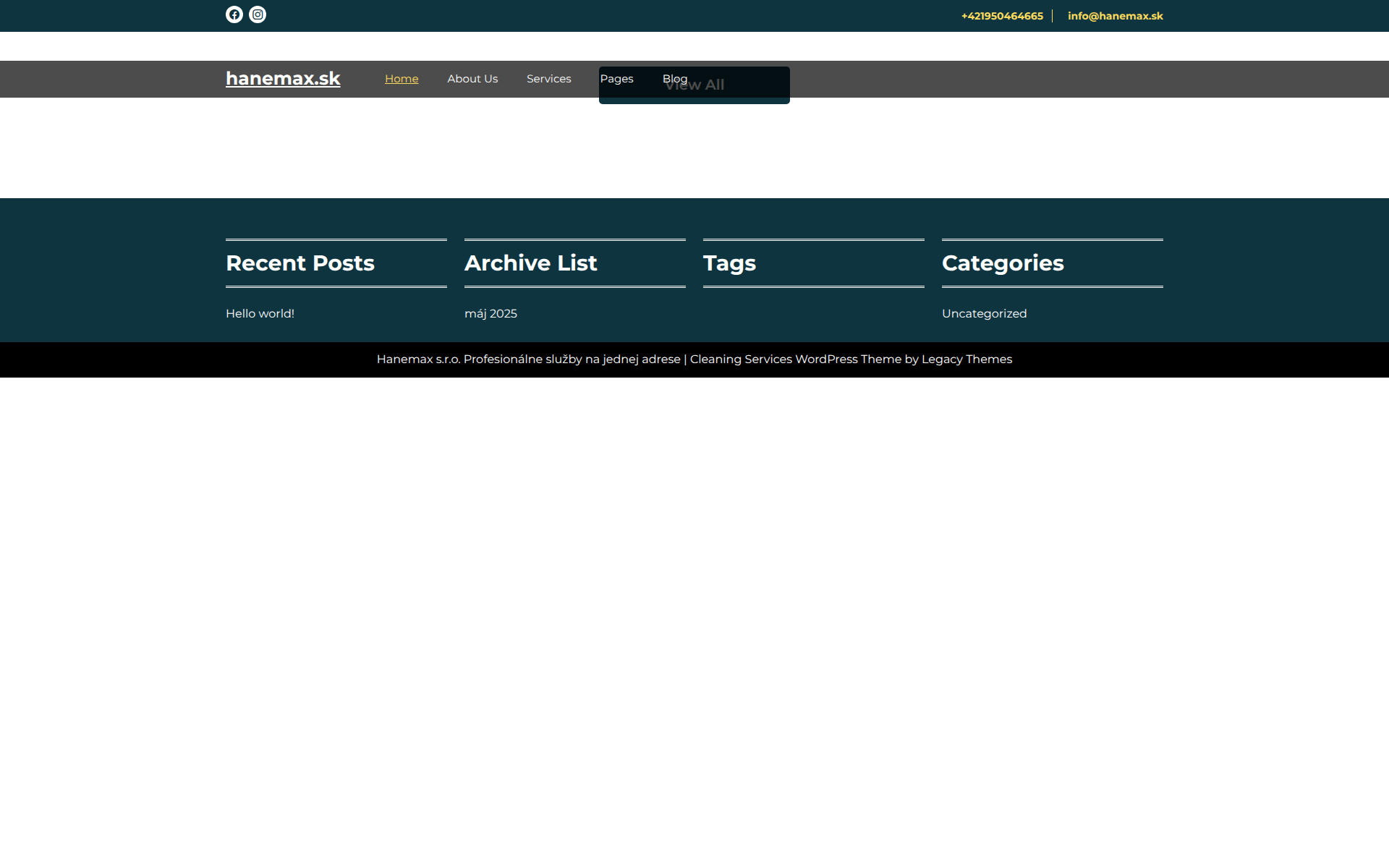Select Services in the navigation bar

(548, 79)
